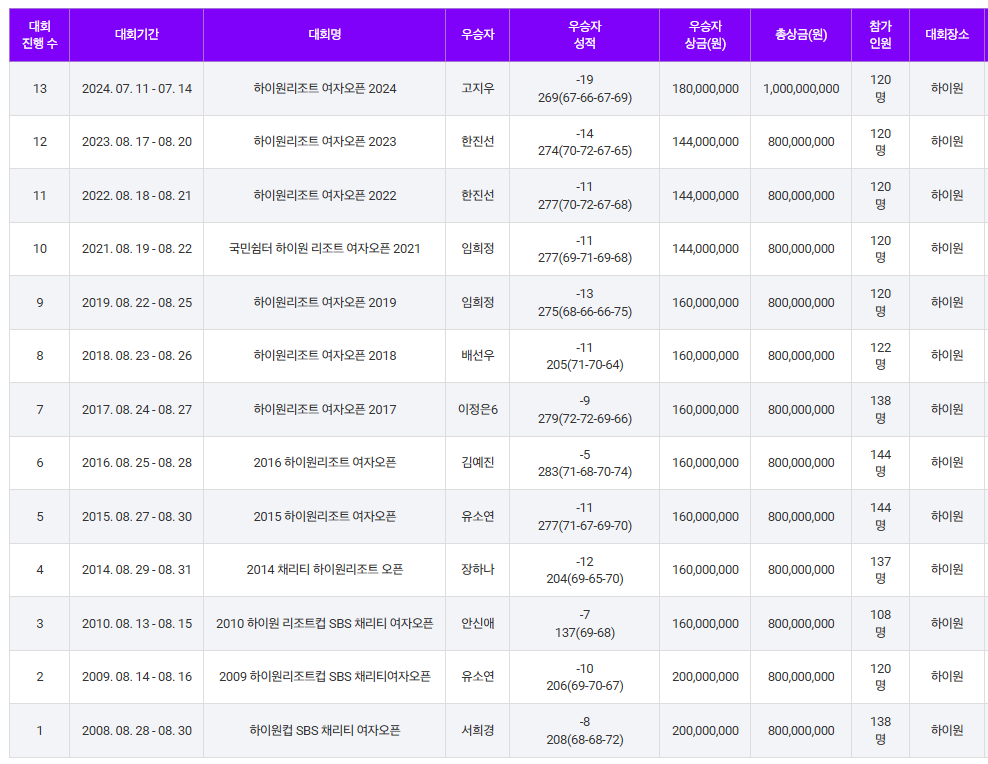
Task: Click date range 2014. 08. 29 - 08. 31
Action: (137, 570)
